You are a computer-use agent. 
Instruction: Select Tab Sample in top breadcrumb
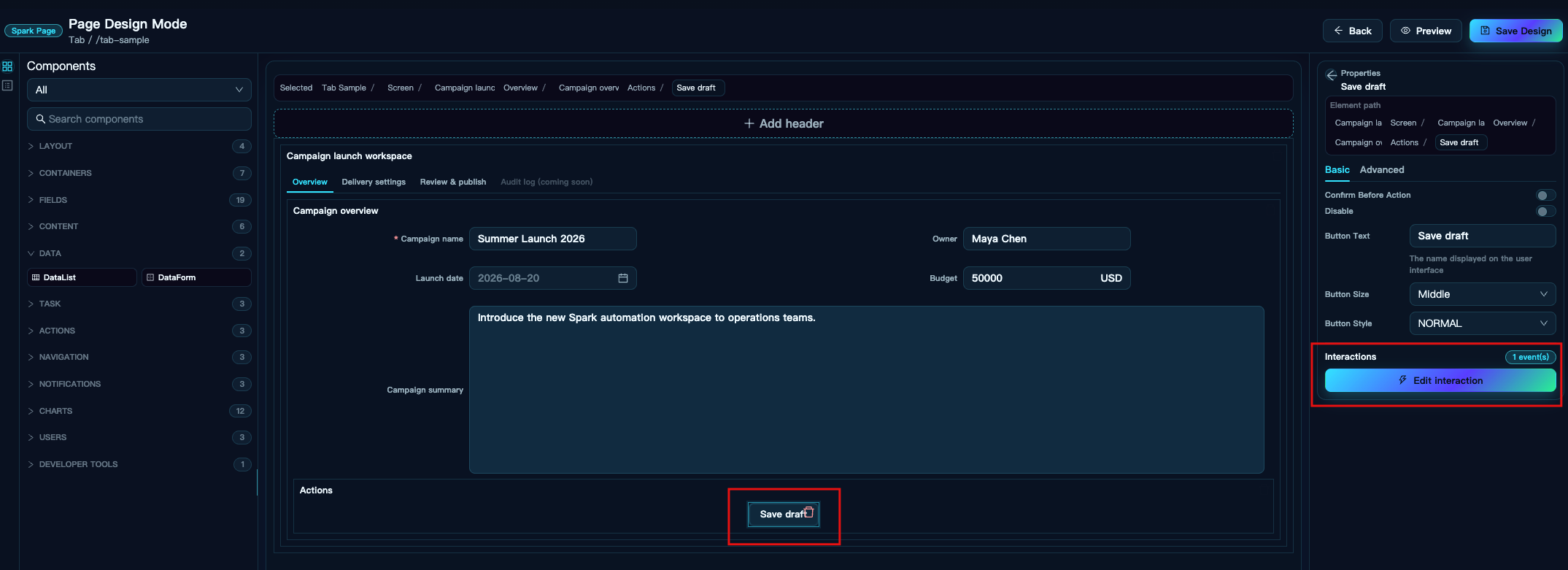(344, 88)
